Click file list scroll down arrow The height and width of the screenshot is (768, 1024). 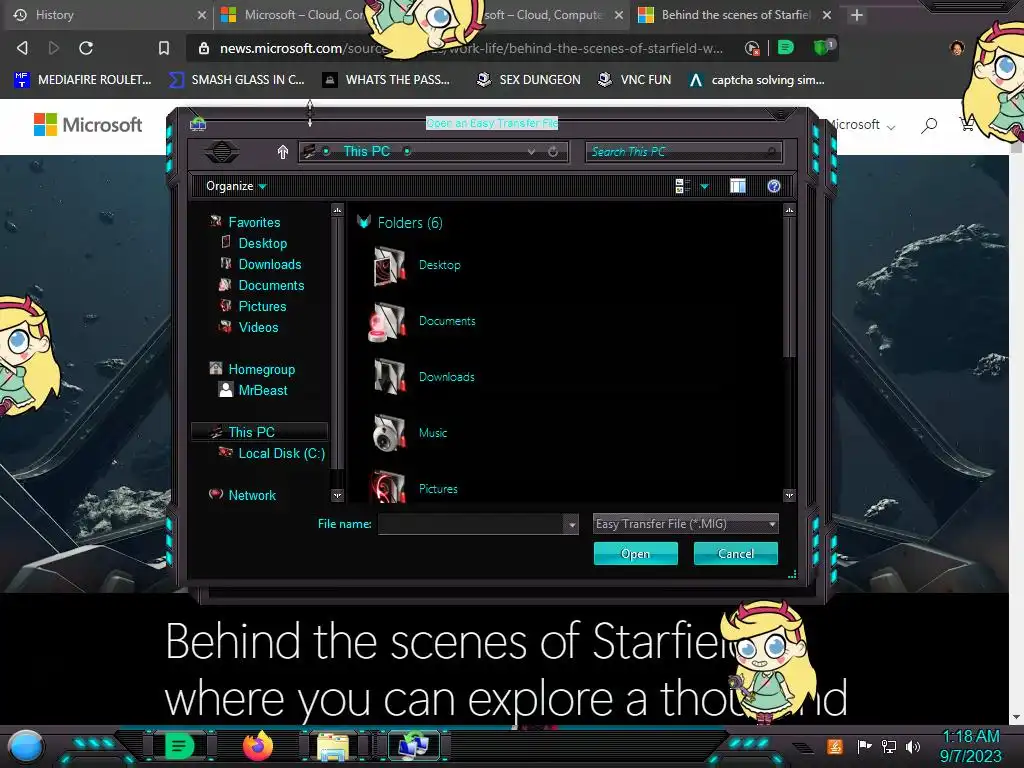(789, 496)
